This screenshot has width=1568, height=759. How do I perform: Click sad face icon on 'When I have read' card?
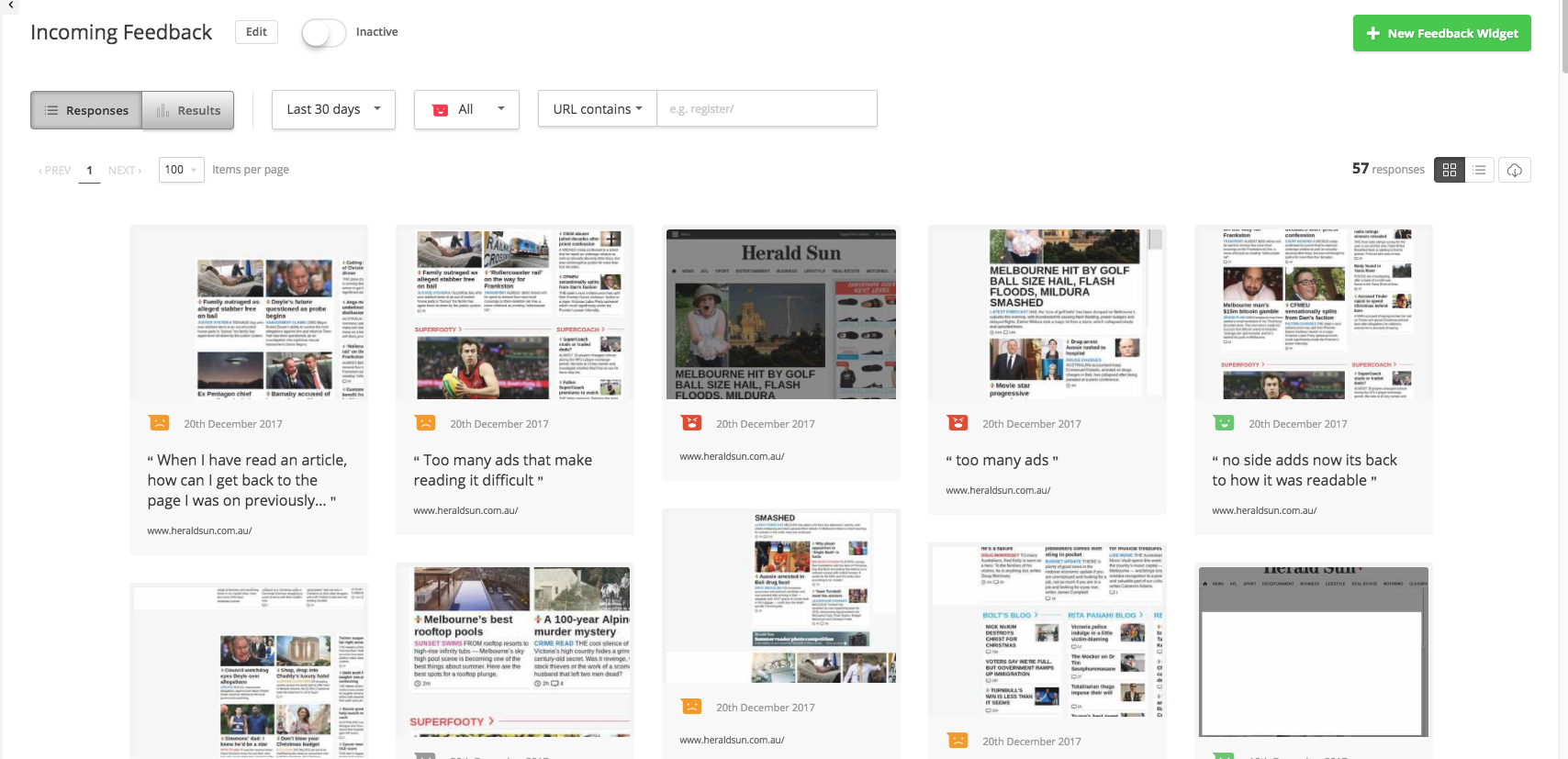[159, 423]
